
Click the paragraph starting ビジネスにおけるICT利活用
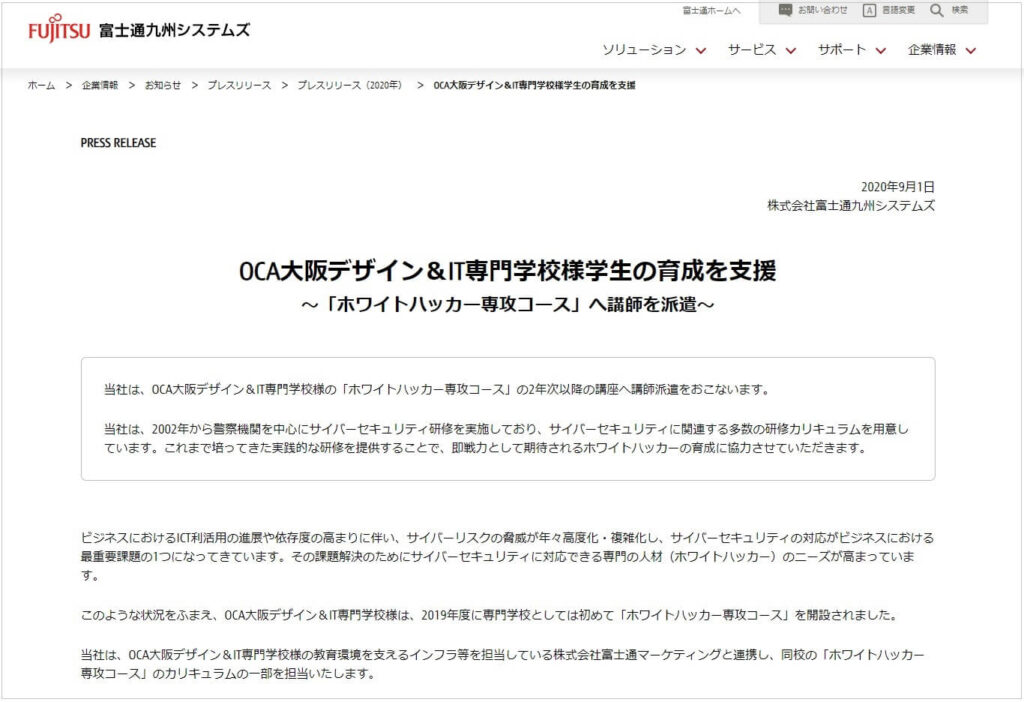tap(507, 556)
